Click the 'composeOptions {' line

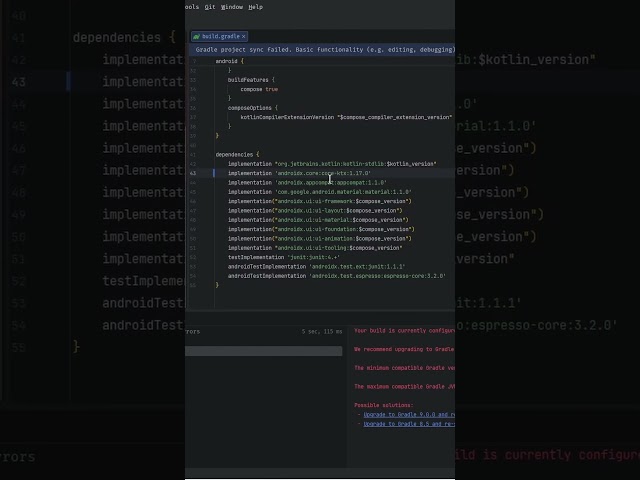tap(253, 108)
